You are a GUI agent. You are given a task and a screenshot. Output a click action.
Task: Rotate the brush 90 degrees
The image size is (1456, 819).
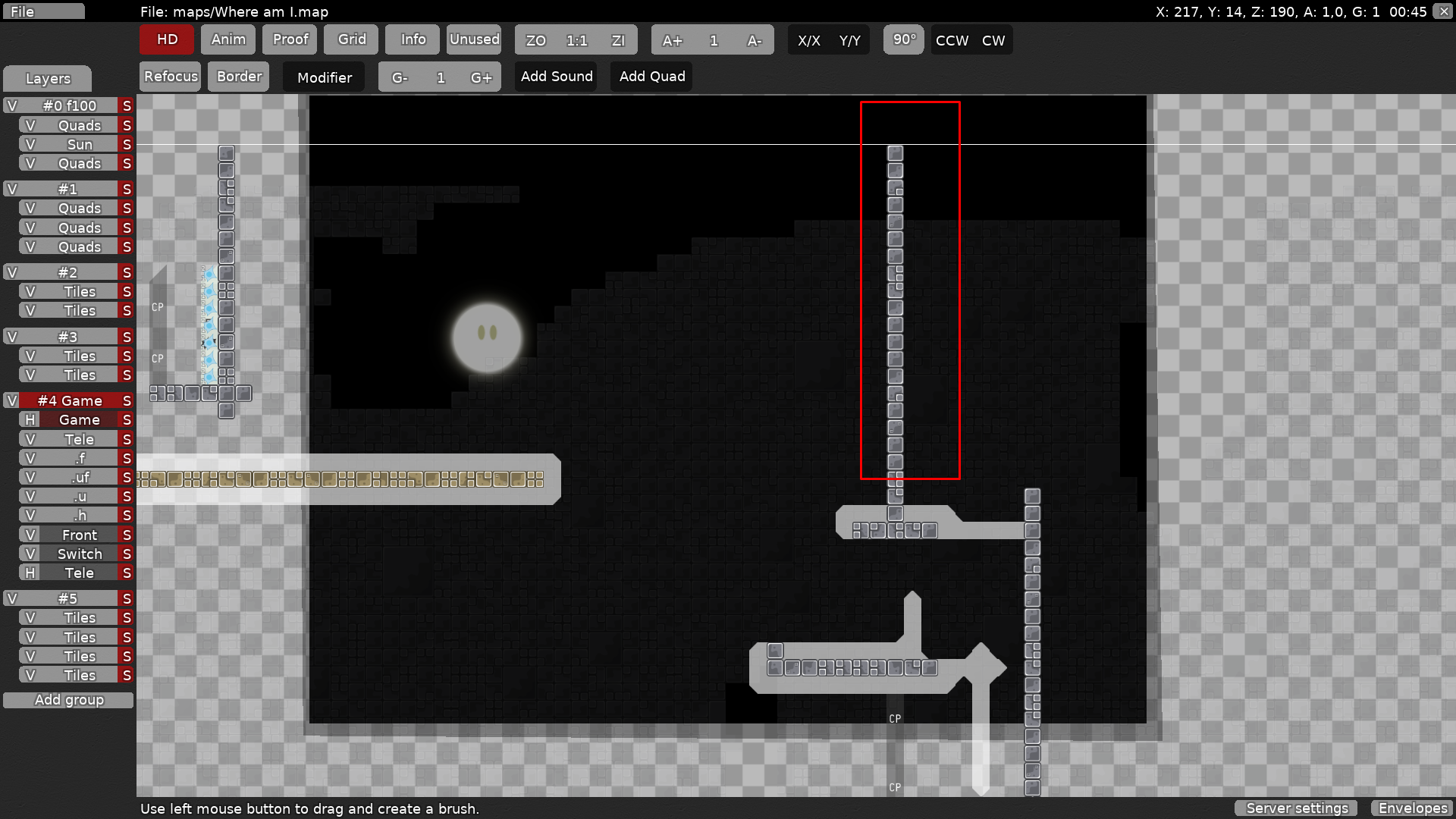pyautogui.click(x=902, y=39)
